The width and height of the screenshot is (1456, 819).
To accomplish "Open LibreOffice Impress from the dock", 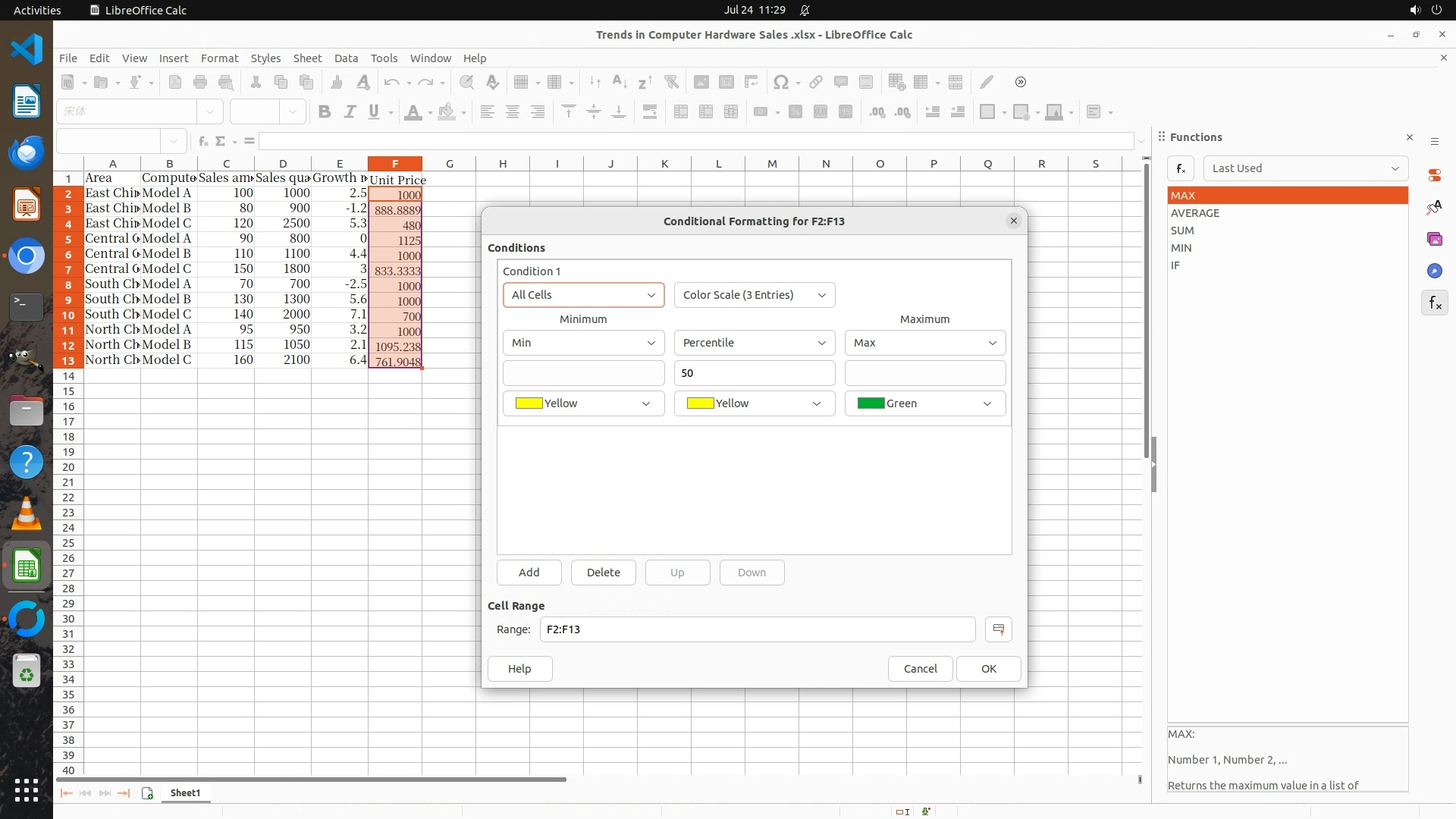I will 27,205.
